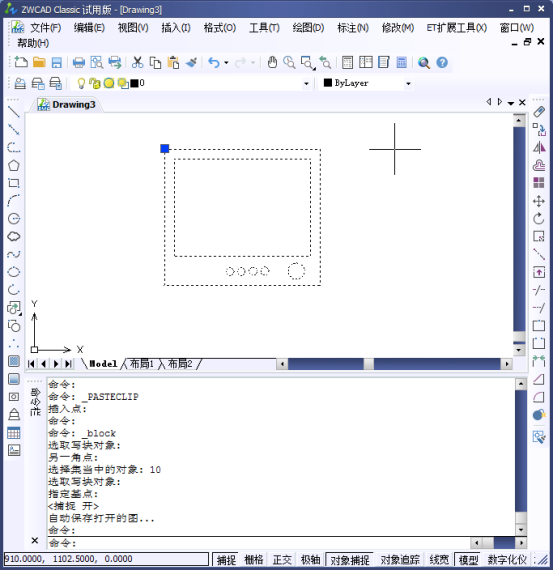Select the Revision Cloud tool
Image resolution: width=554 pixels, height=571 pixels.
14,236
